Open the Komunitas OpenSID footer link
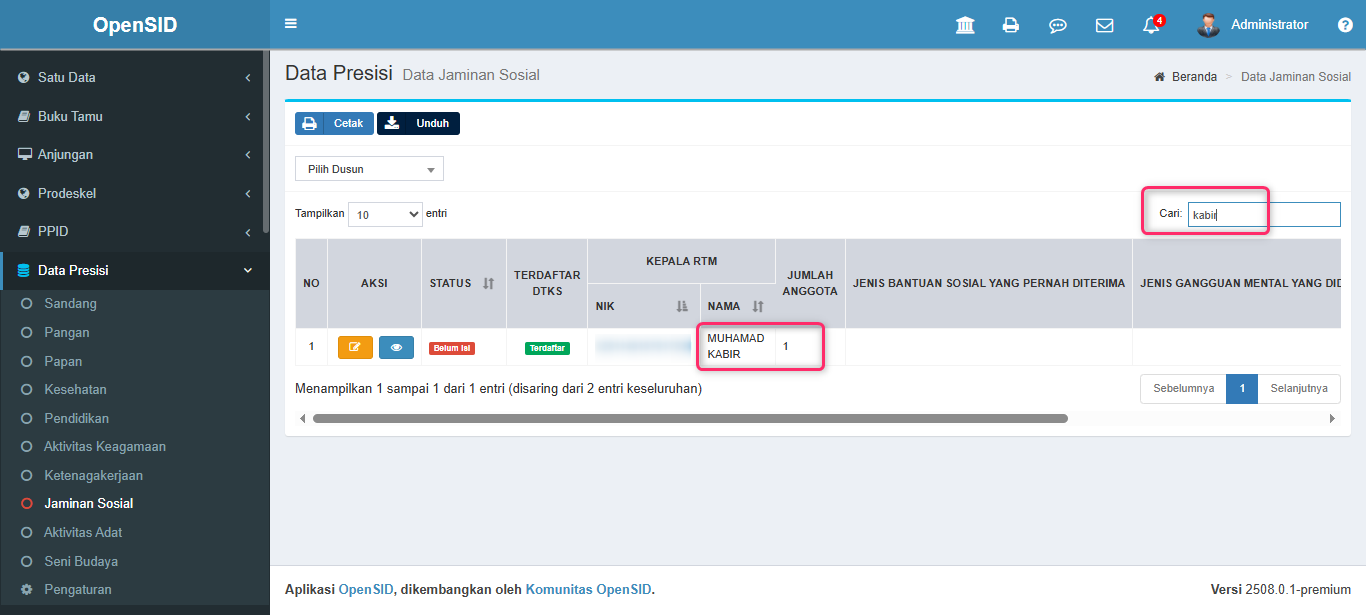The height and width of the screenshot is (615, 1366). tap(588, 590)
